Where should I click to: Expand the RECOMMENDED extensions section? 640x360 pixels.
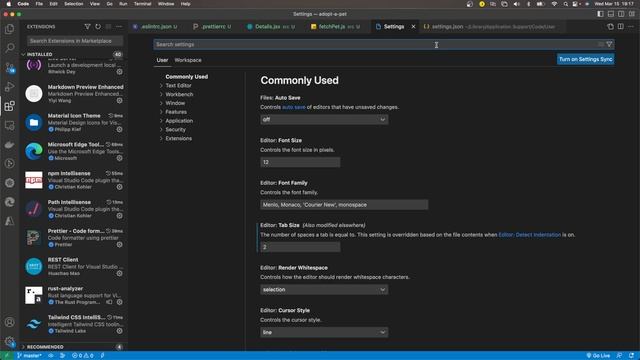tap(45, 347)
